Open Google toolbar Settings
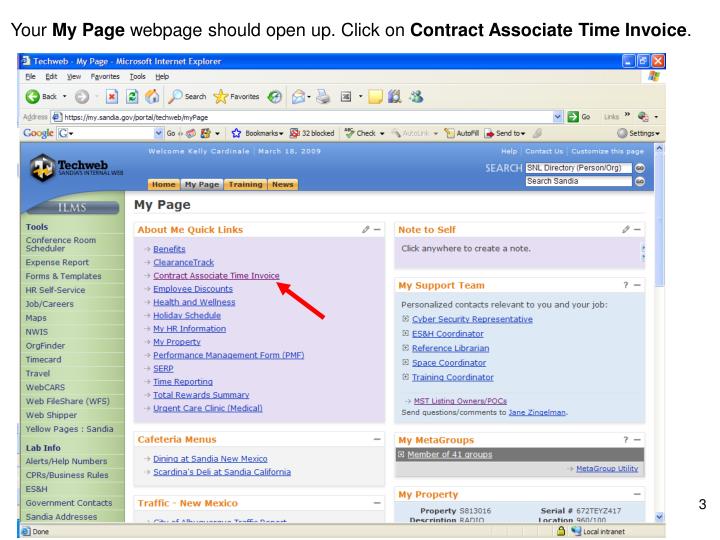This screenshot has height=540, width=720. click(x=638, y=133)
